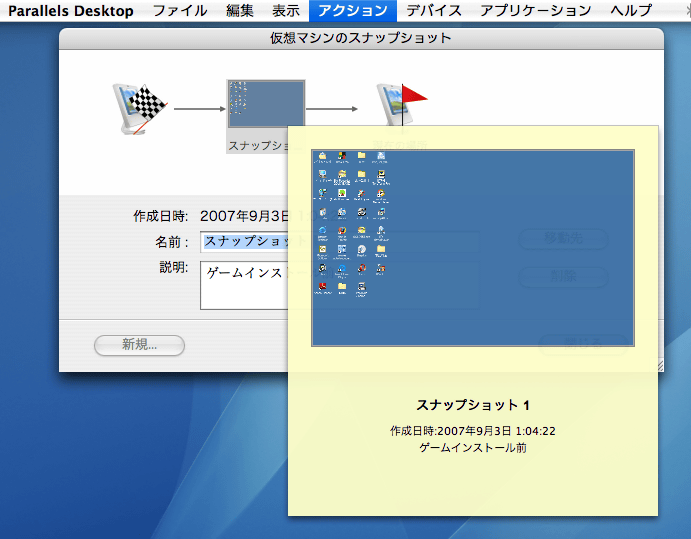Open the 編集 menu
Screen dimensions: 691x539
point(240,11)
